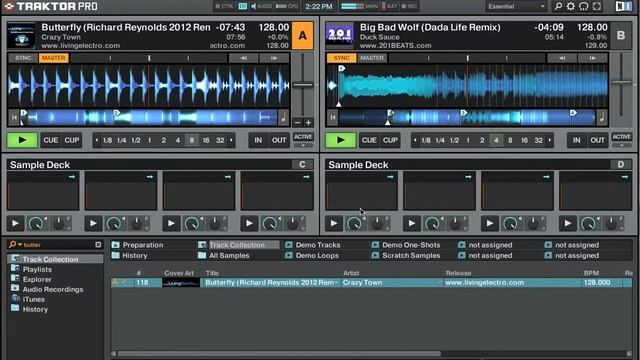Viewport: 640px width, 360px height.
Task: Focus Deck A letter button
Action: click(302, 36)
